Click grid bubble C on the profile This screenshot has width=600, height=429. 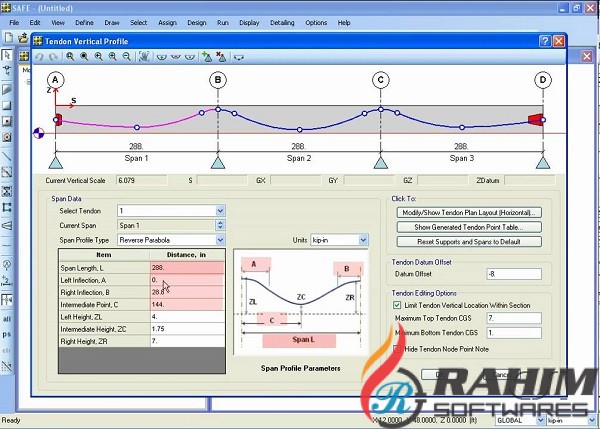[x=380, y=80]
